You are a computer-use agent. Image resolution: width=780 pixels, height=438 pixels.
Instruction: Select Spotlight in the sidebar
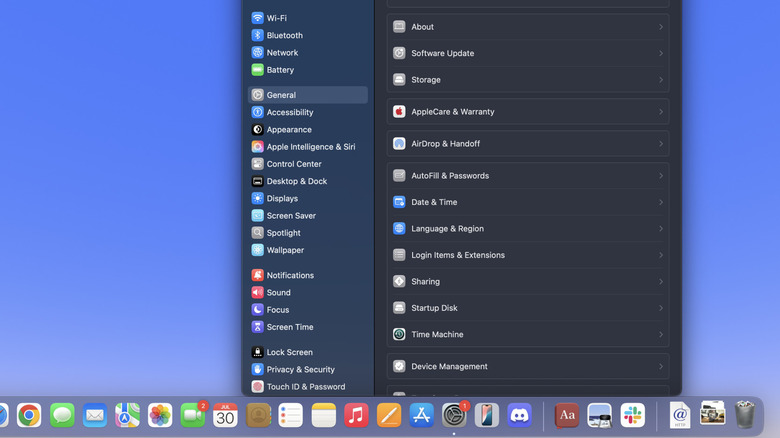(307, 233)
